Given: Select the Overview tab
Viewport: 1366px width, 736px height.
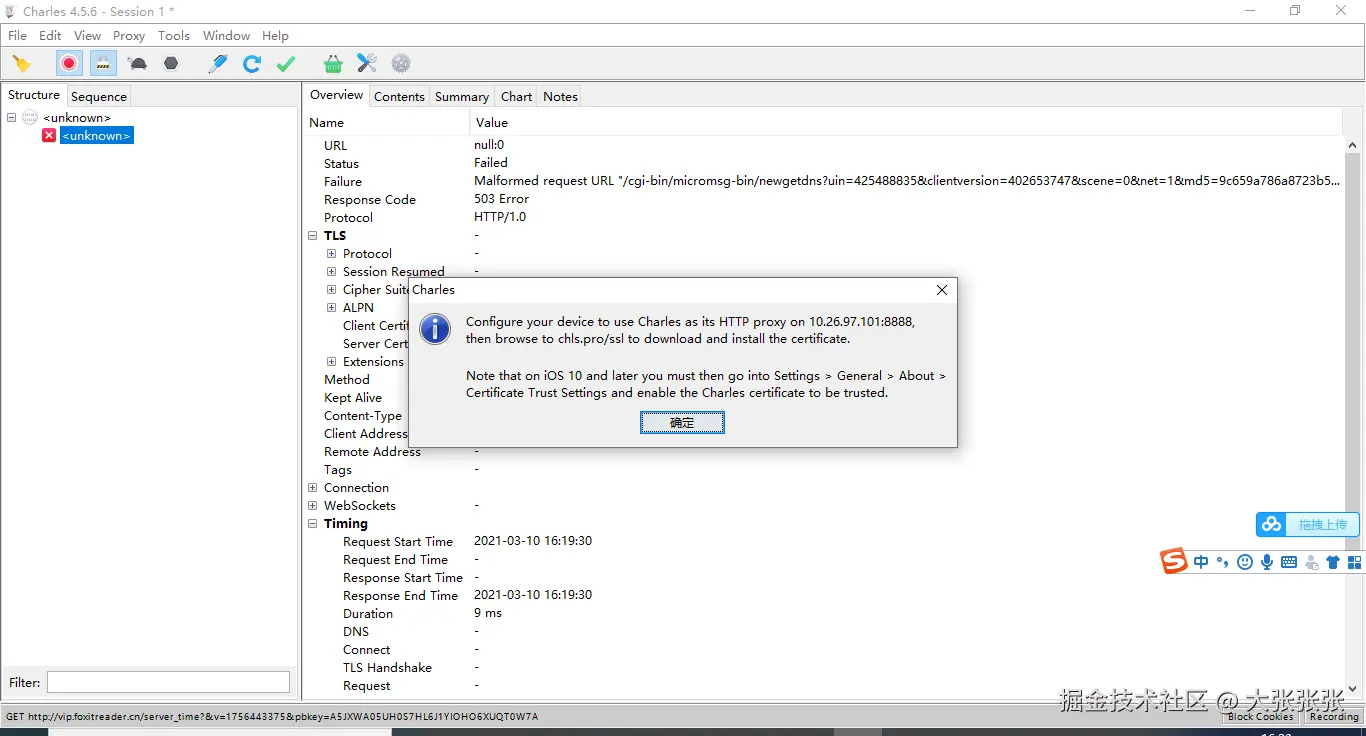Looking at the screenshot, I should [336, 95].
